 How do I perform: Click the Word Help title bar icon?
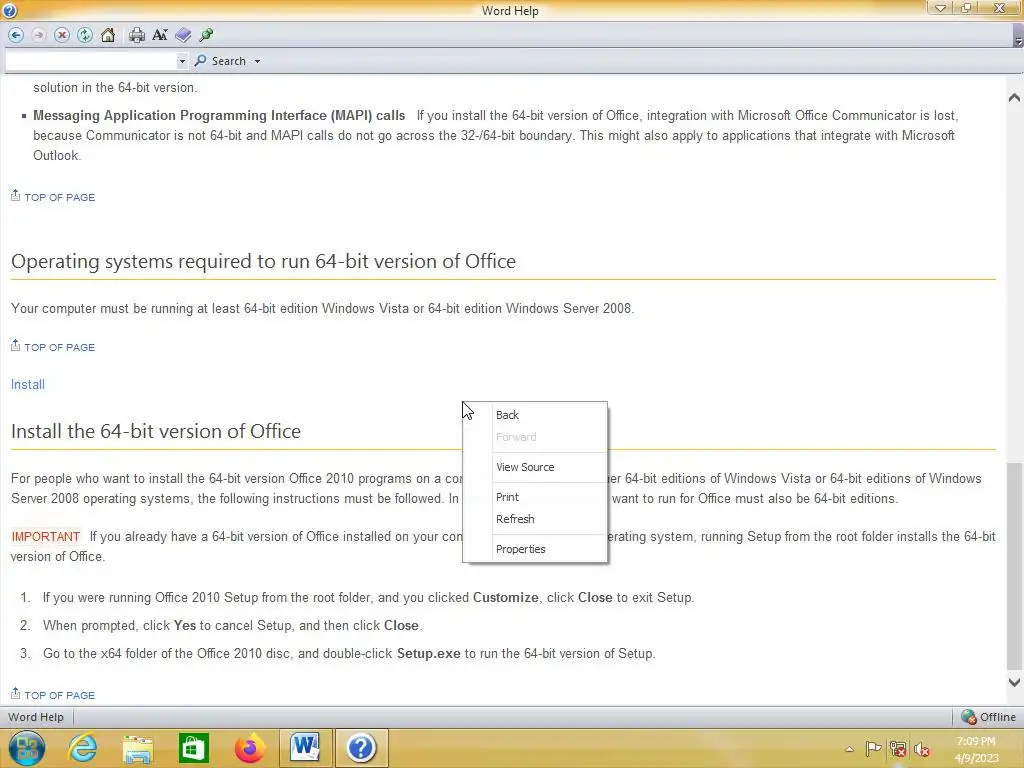(9, 10)
